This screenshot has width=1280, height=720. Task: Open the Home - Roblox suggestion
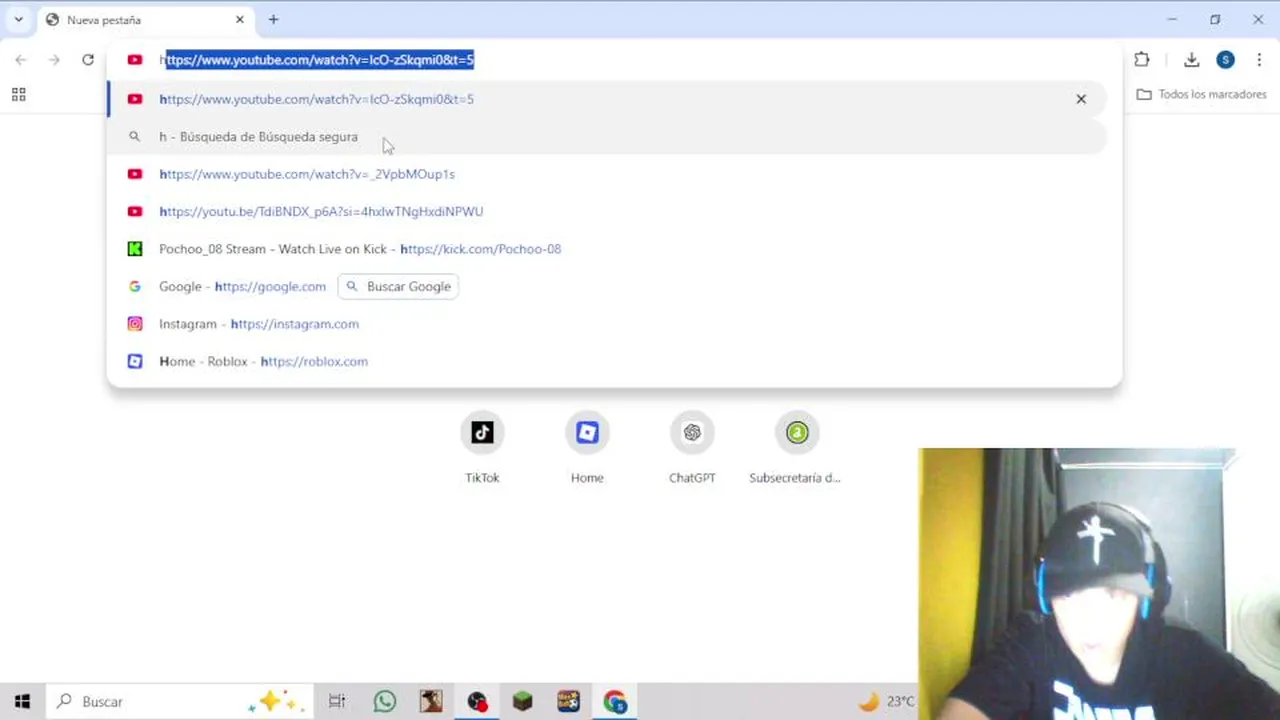[607, 362]
